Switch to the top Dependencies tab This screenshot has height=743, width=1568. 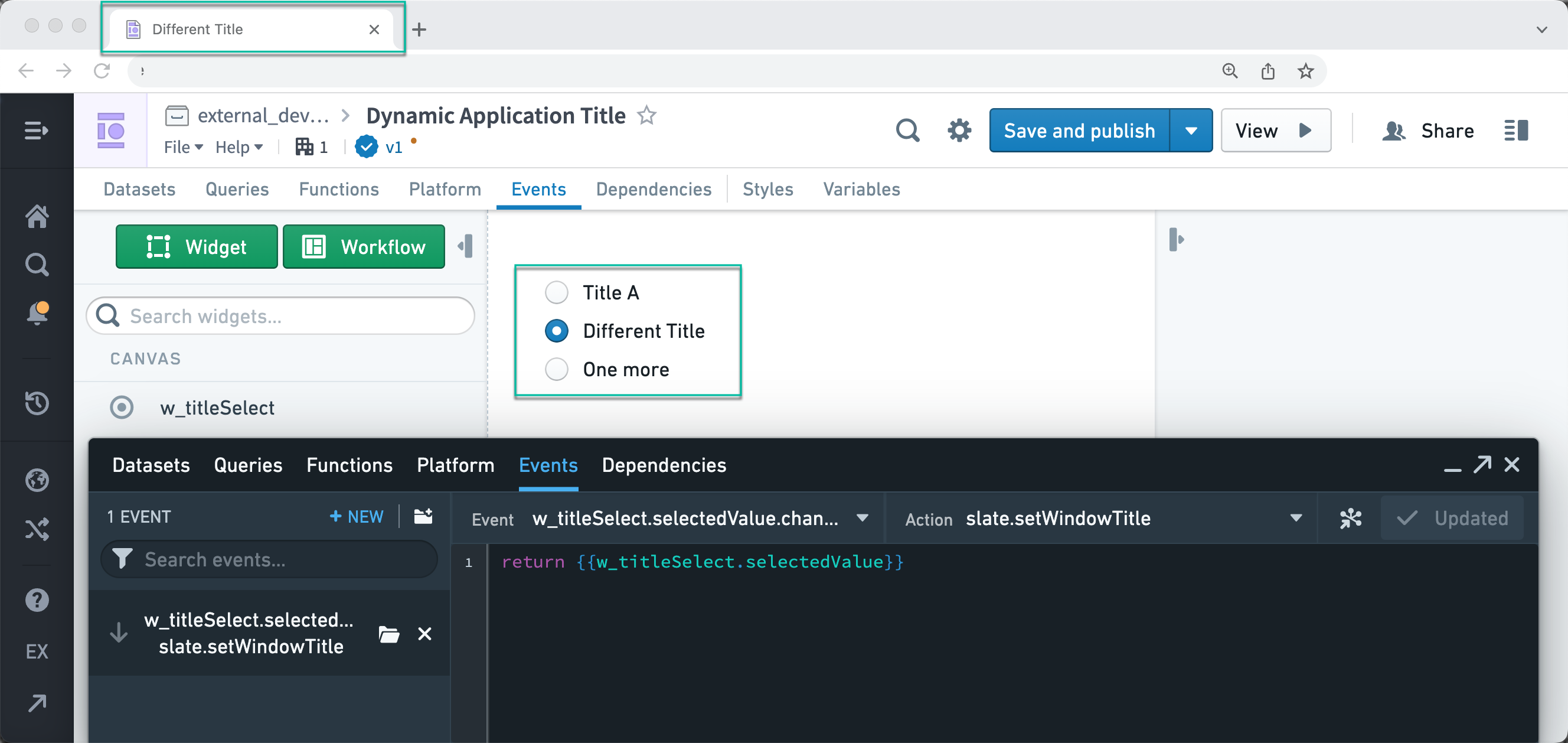[653, 190]
